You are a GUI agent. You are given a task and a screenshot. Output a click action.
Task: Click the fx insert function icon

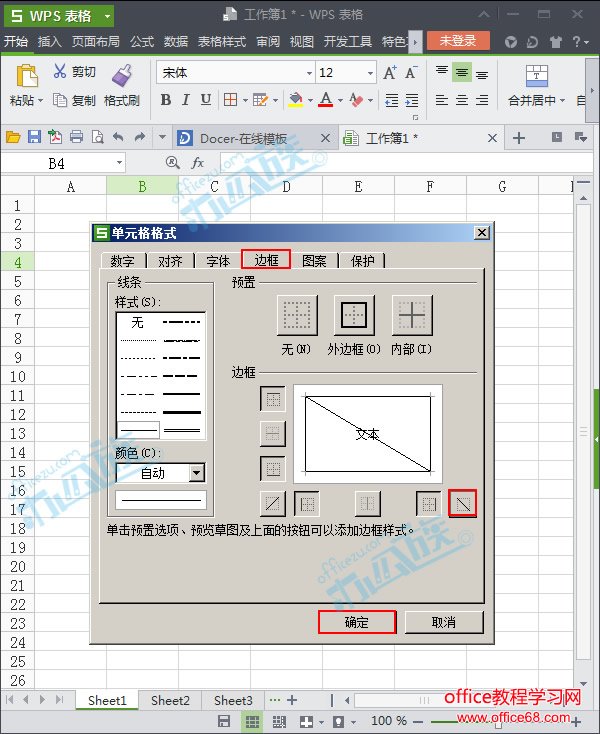[x=198, y=163]
